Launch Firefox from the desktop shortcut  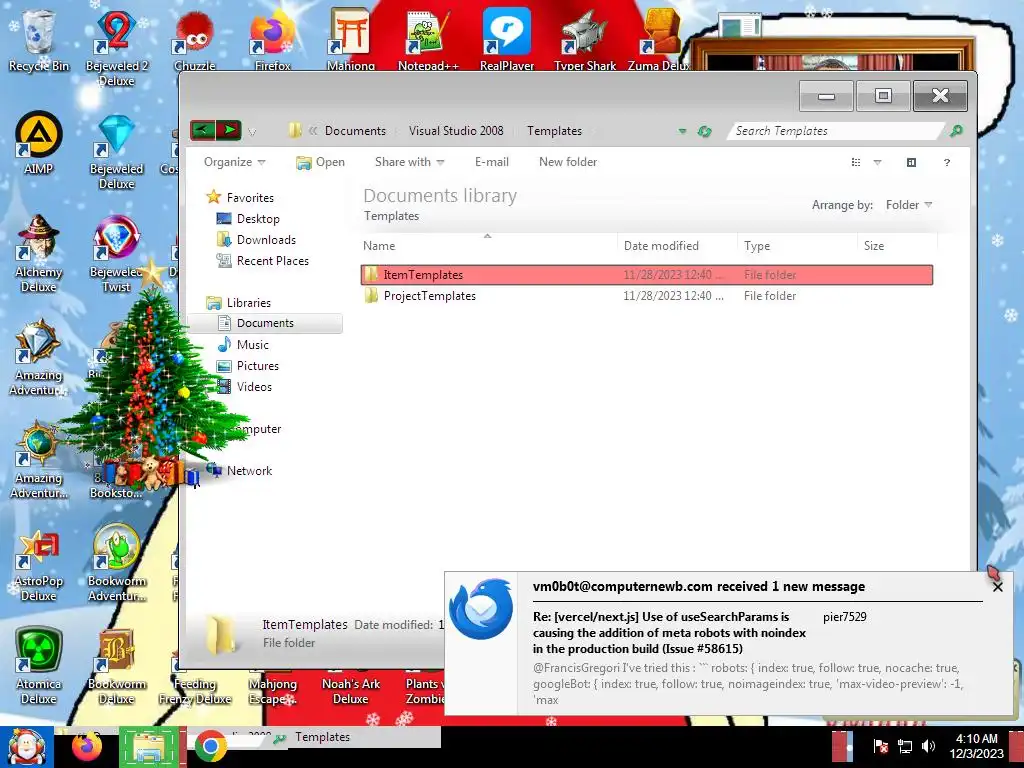click(273, 40)
